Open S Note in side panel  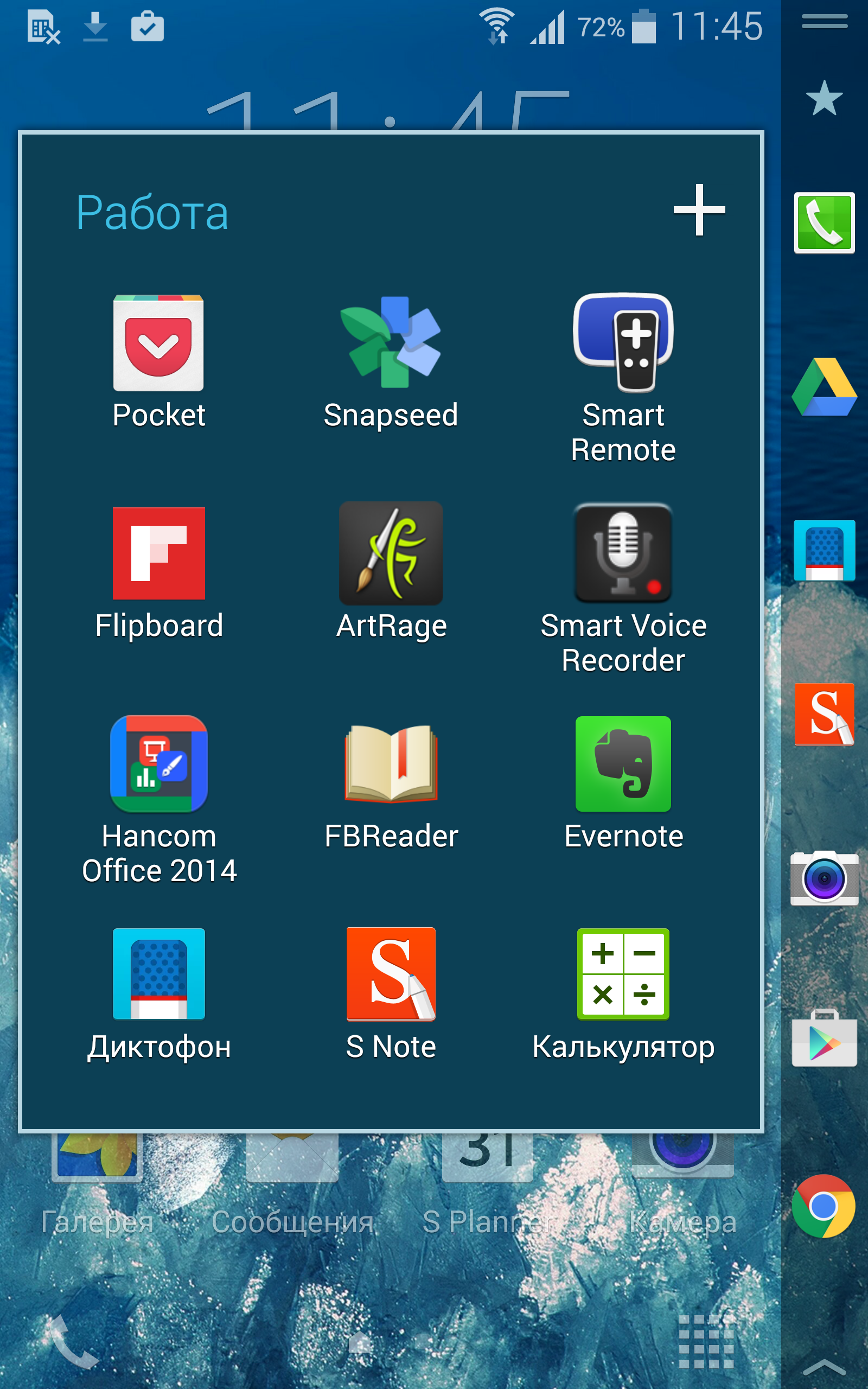825,715
